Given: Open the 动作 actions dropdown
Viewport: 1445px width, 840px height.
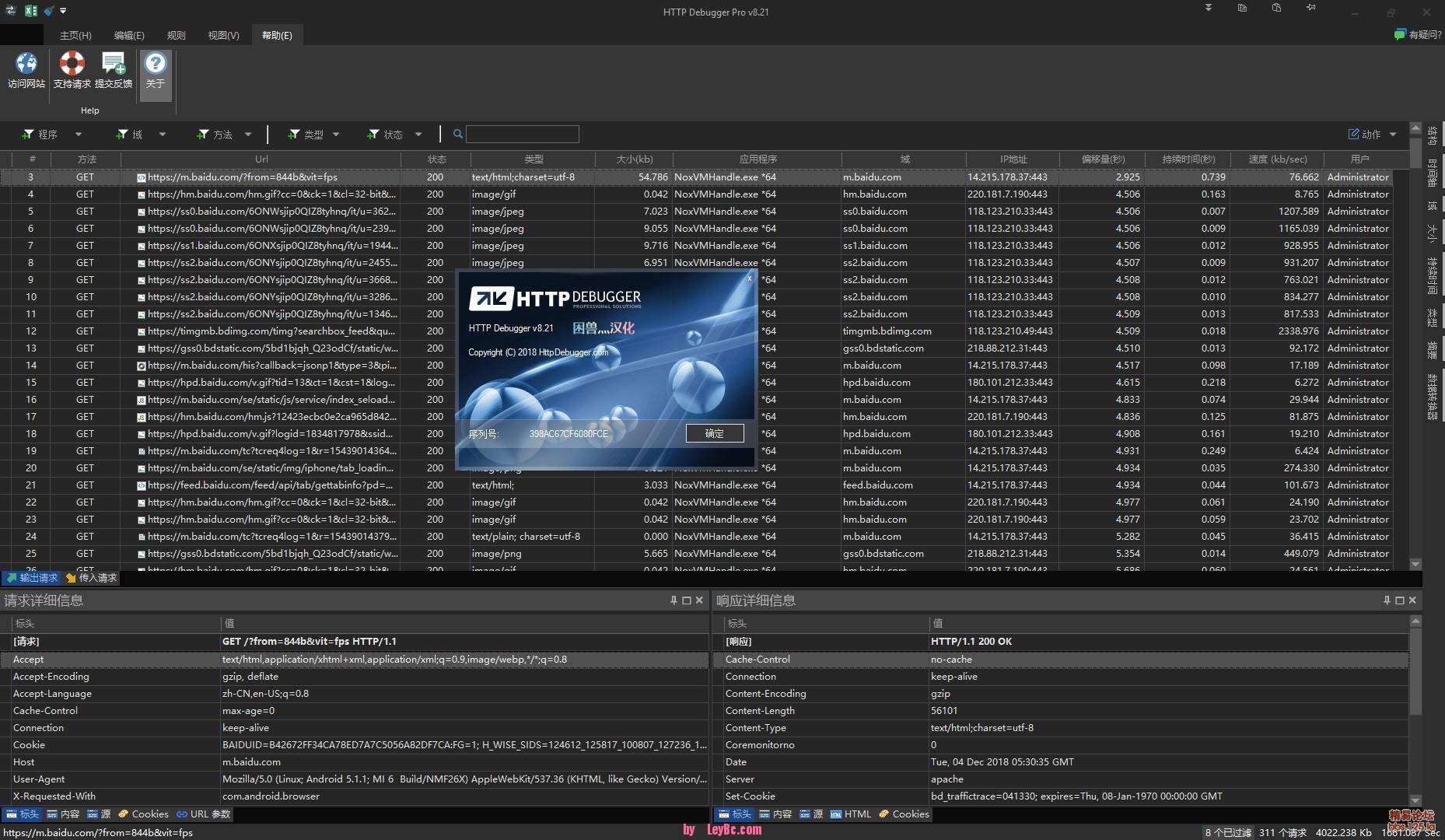Looking at the screenshot, I should click(1372, 135).
